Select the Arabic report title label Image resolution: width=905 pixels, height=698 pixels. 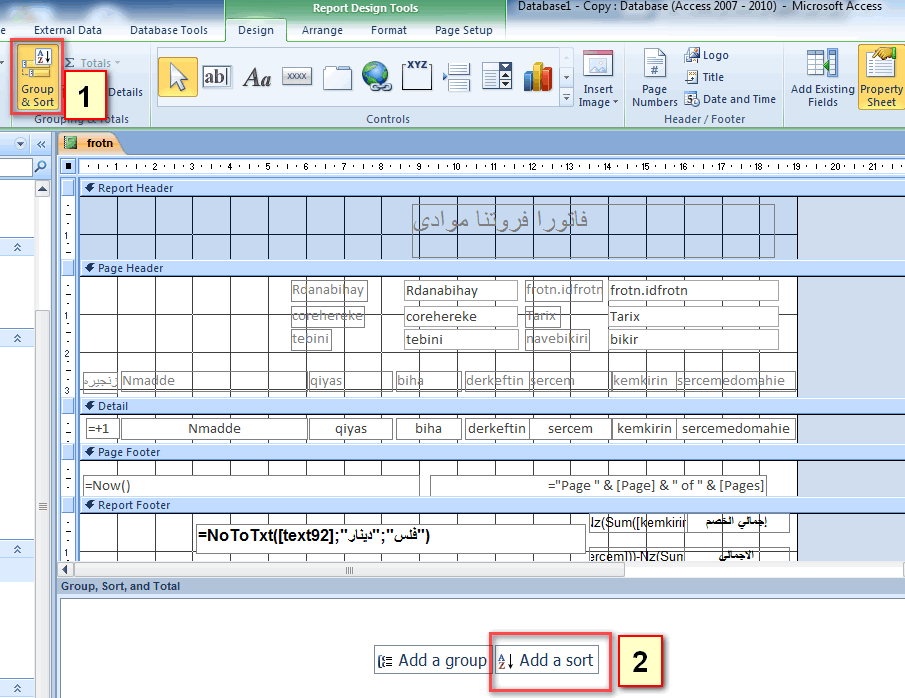point(593,230)
